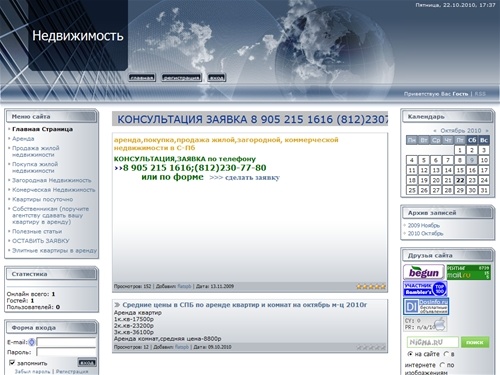500x375 pixels.
Task: Open the CY/PR counter badge
Action: 425,324
